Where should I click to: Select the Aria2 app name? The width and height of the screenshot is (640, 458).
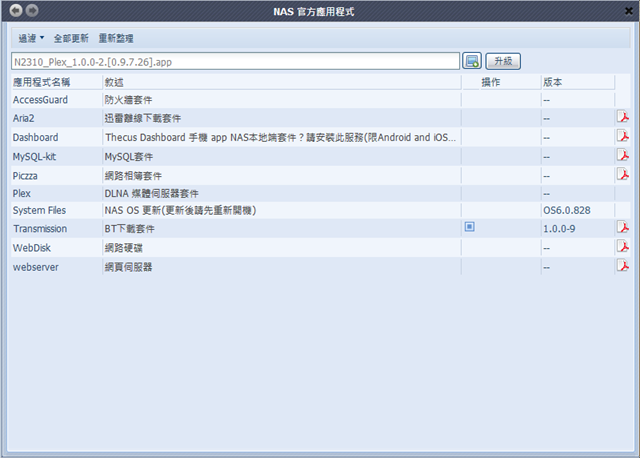tap(24, 118)
